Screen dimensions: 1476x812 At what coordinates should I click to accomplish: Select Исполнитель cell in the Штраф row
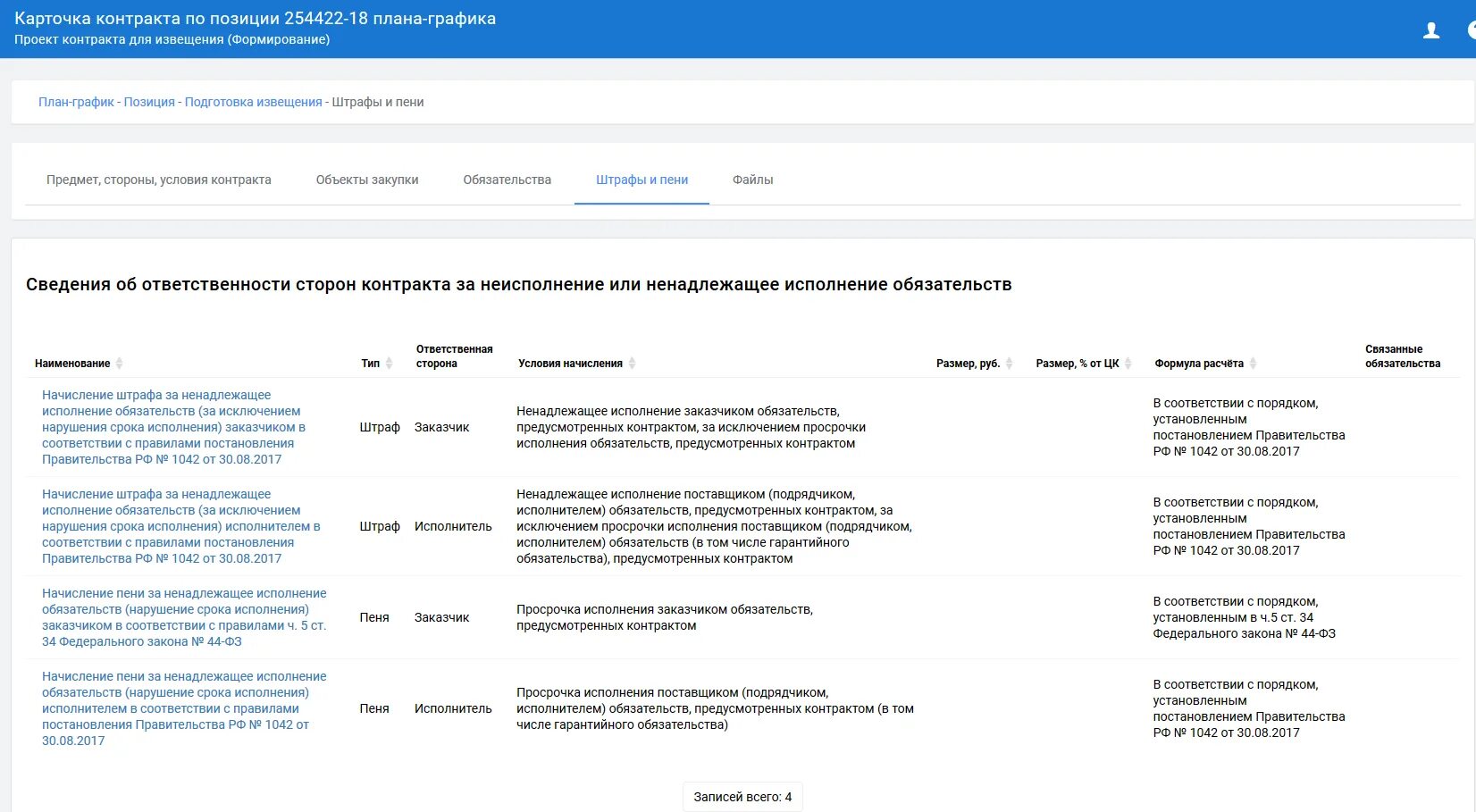(x=453, y=526)
